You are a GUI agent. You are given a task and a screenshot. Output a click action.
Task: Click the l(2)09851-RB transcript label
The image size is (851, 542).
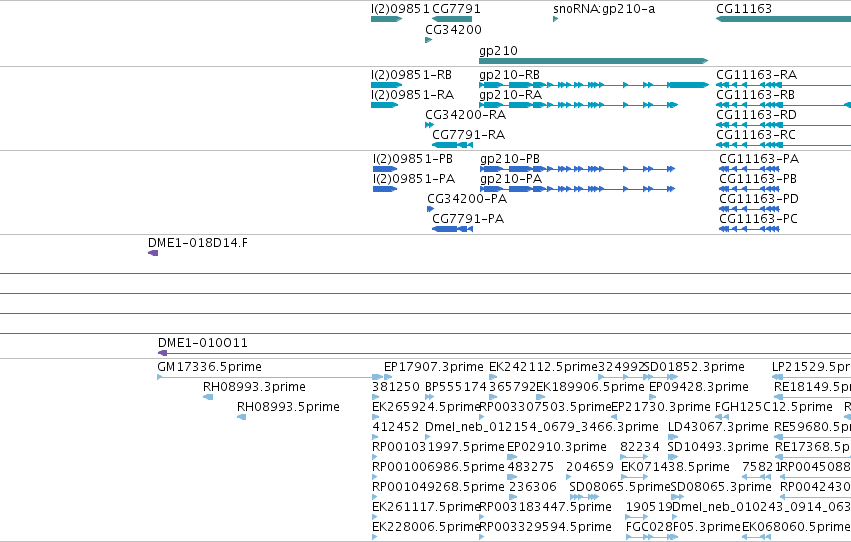click(411, 75)
